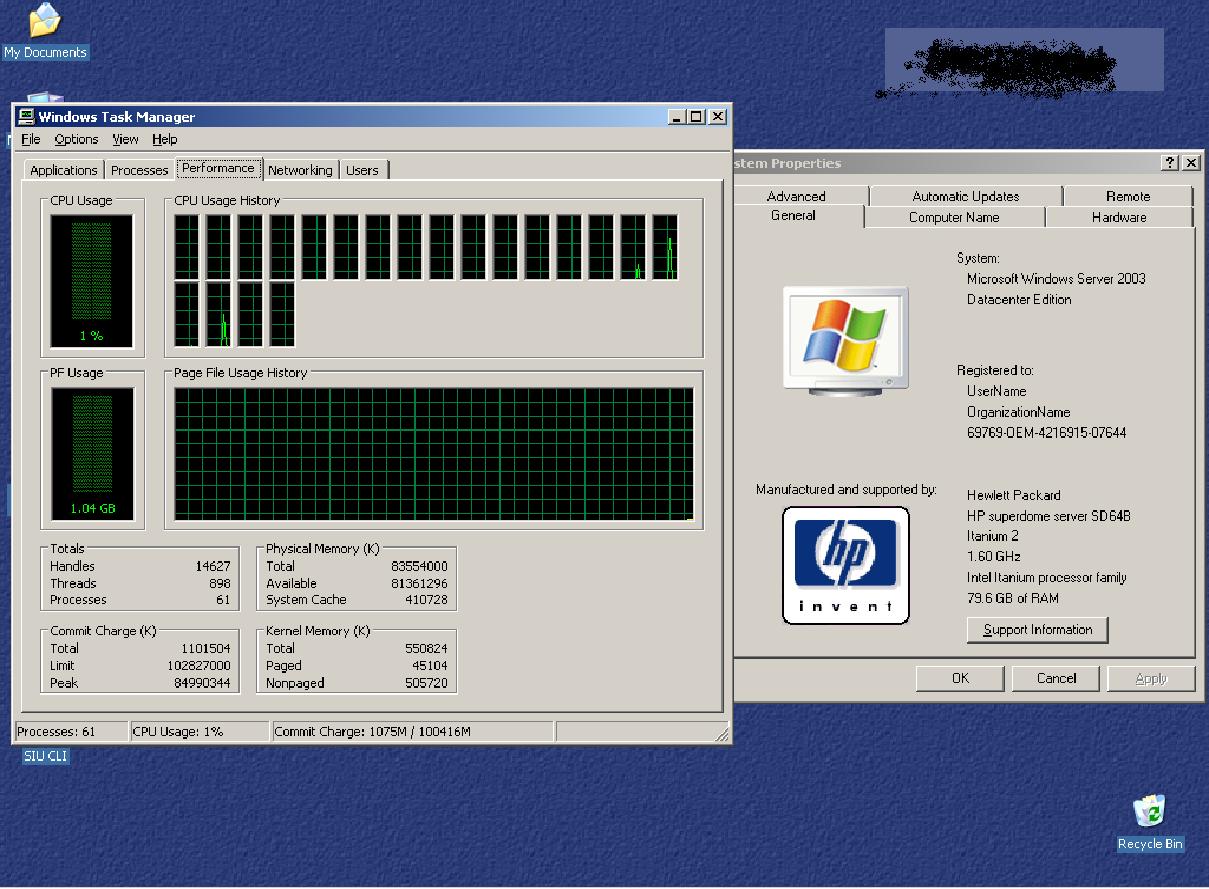Click the Commit Charge Peak value 84990344

203,683
